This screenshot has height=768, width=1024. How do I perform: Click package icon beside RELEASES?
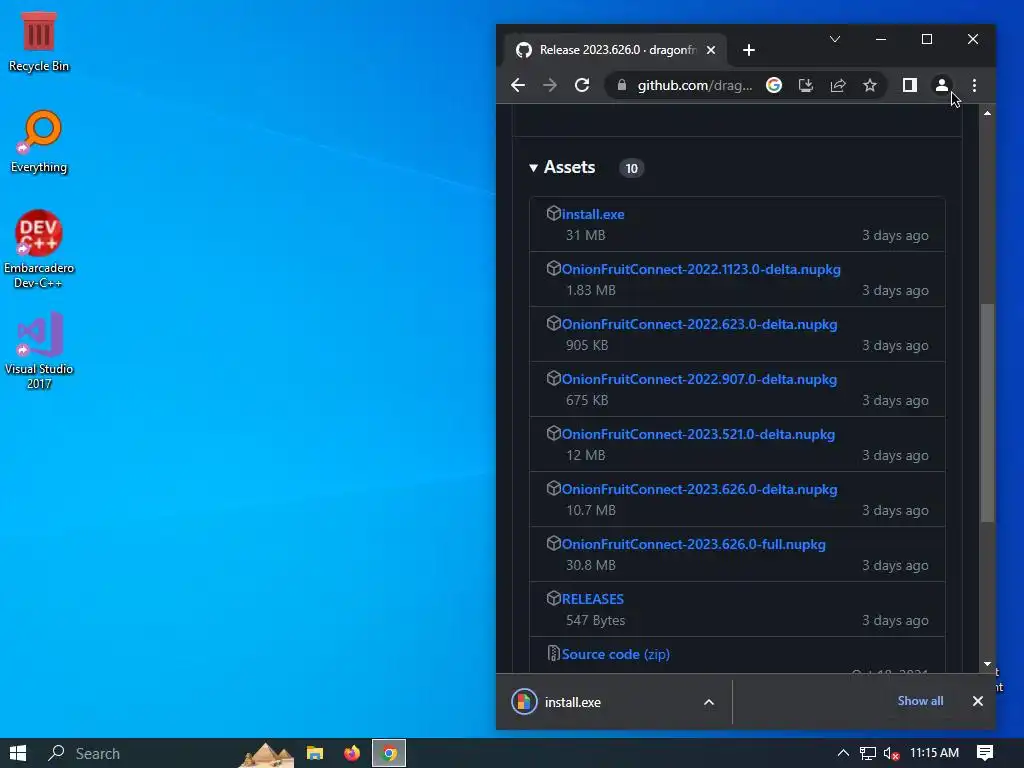(553, 598)
